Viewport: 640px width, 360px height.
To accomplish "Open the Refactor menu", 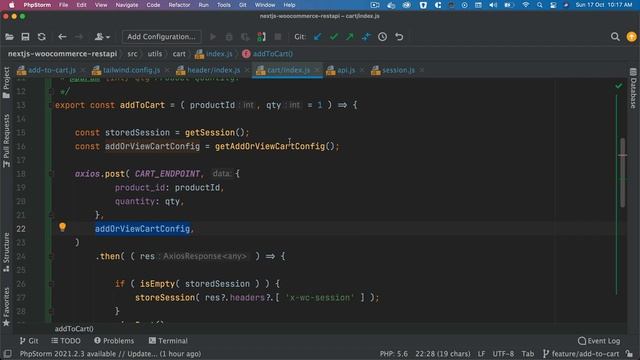I will [179, 5].
